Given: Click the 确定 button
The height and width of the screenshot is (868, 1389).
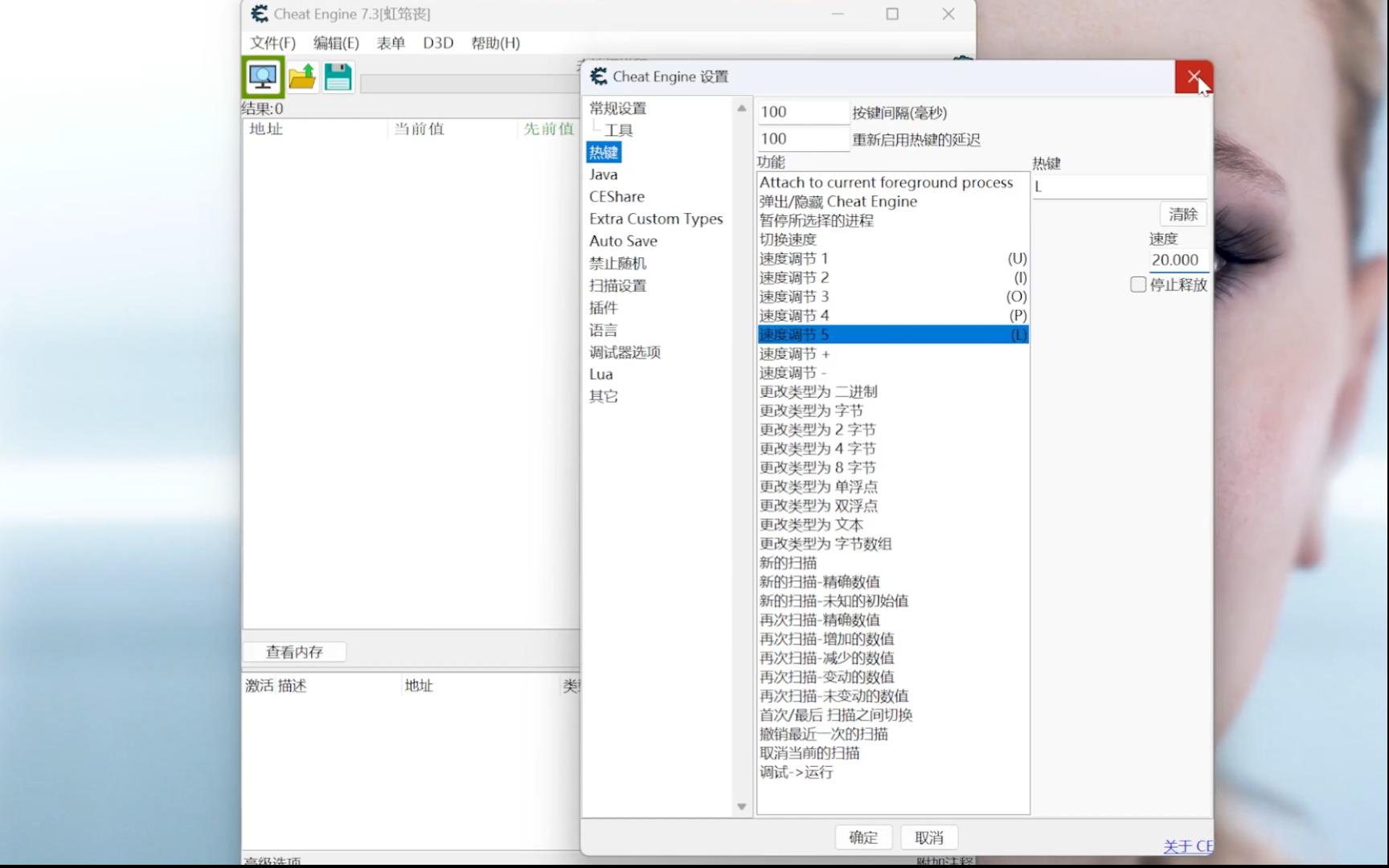Looking at the screenshot, I should (x=863, y=837).
